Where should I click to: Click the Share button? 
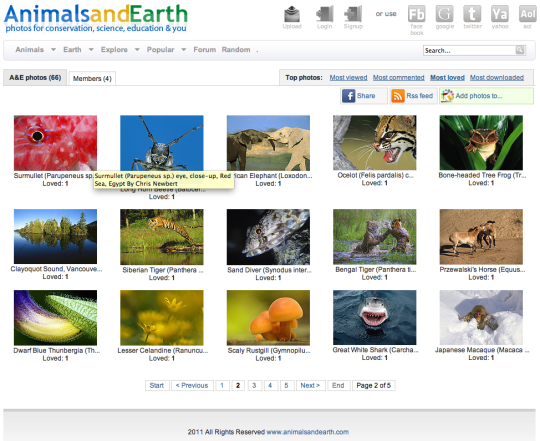coord(364,96)
